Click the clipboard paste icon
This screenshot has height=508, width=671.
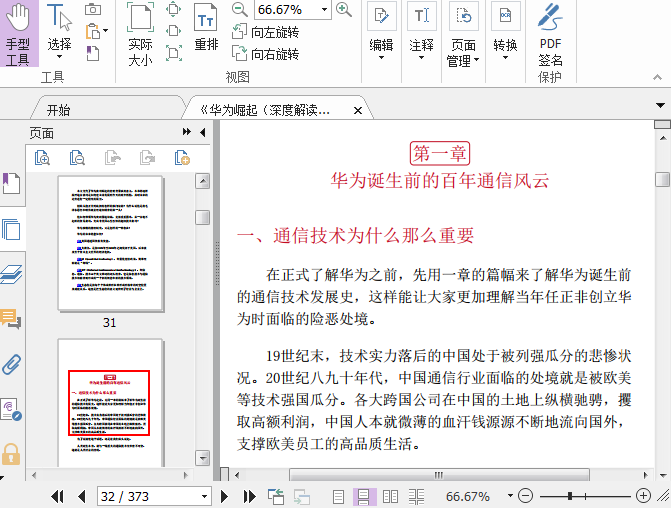[94, 31]
